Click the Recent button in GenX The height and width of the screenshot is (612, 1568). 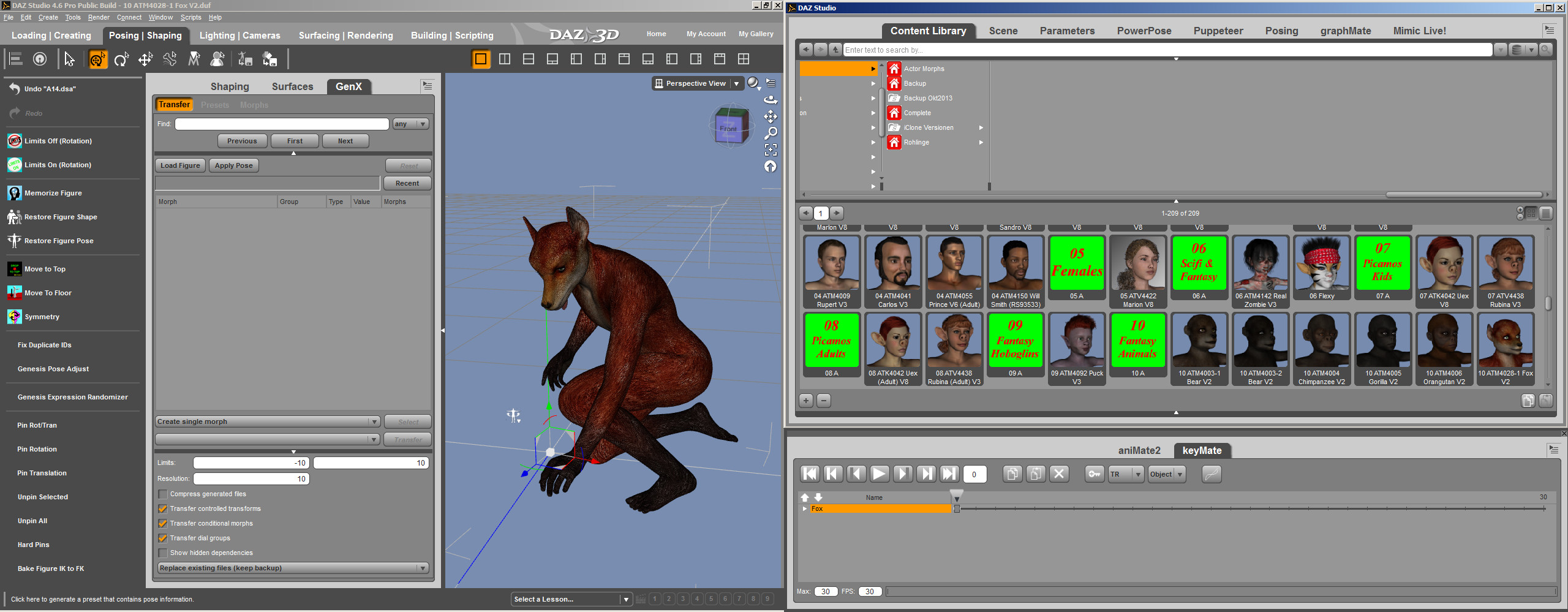407,183
